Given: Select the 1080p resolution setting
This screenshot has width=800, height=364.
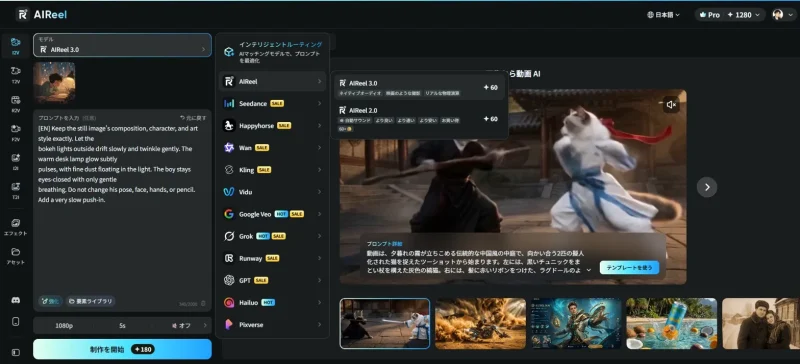Looking at the screenshot, I should click(x=64, y=325).
